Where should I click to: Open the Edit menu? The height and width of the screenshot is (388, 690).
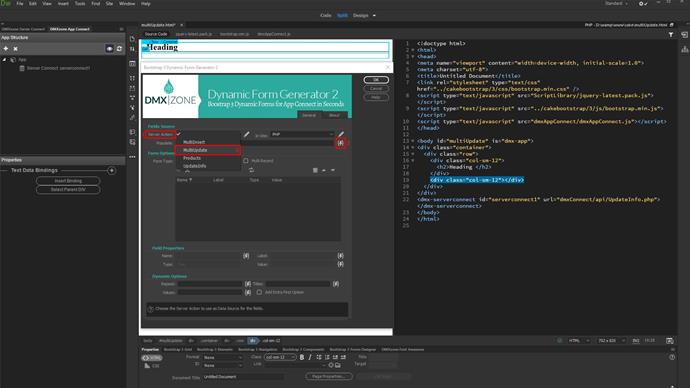point(33,4)
